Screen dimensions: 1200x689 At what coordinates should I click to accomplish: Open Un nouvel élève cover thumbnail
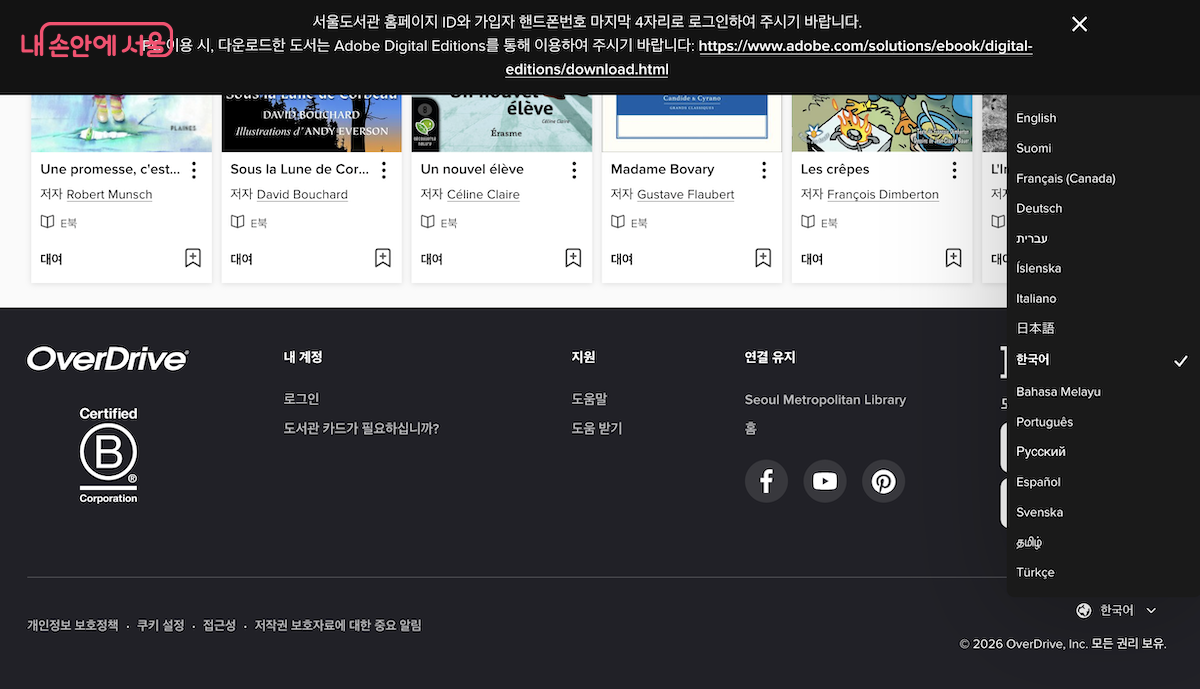pyautogui.click(x=501, y=122)
